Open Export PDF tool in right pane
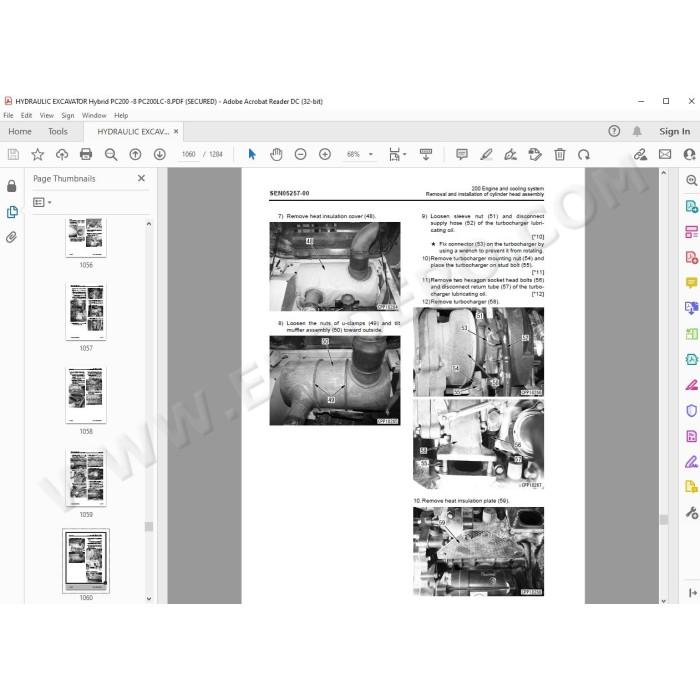The height and width of the screenshot is (700, 700). point(691,206)
